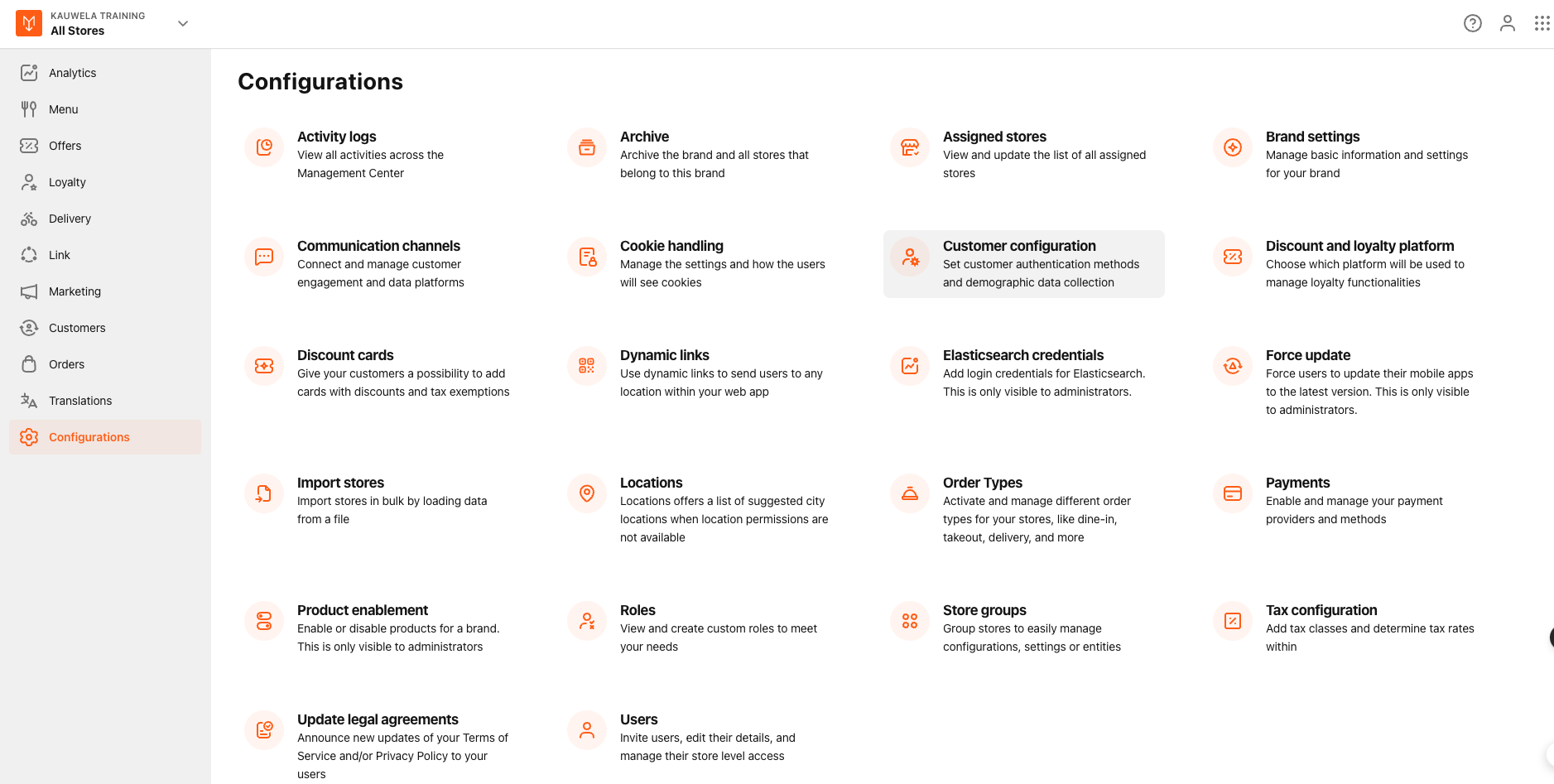Open the help question mark icon
This screenshot has height=784, width=1554.
(1473, 23)
